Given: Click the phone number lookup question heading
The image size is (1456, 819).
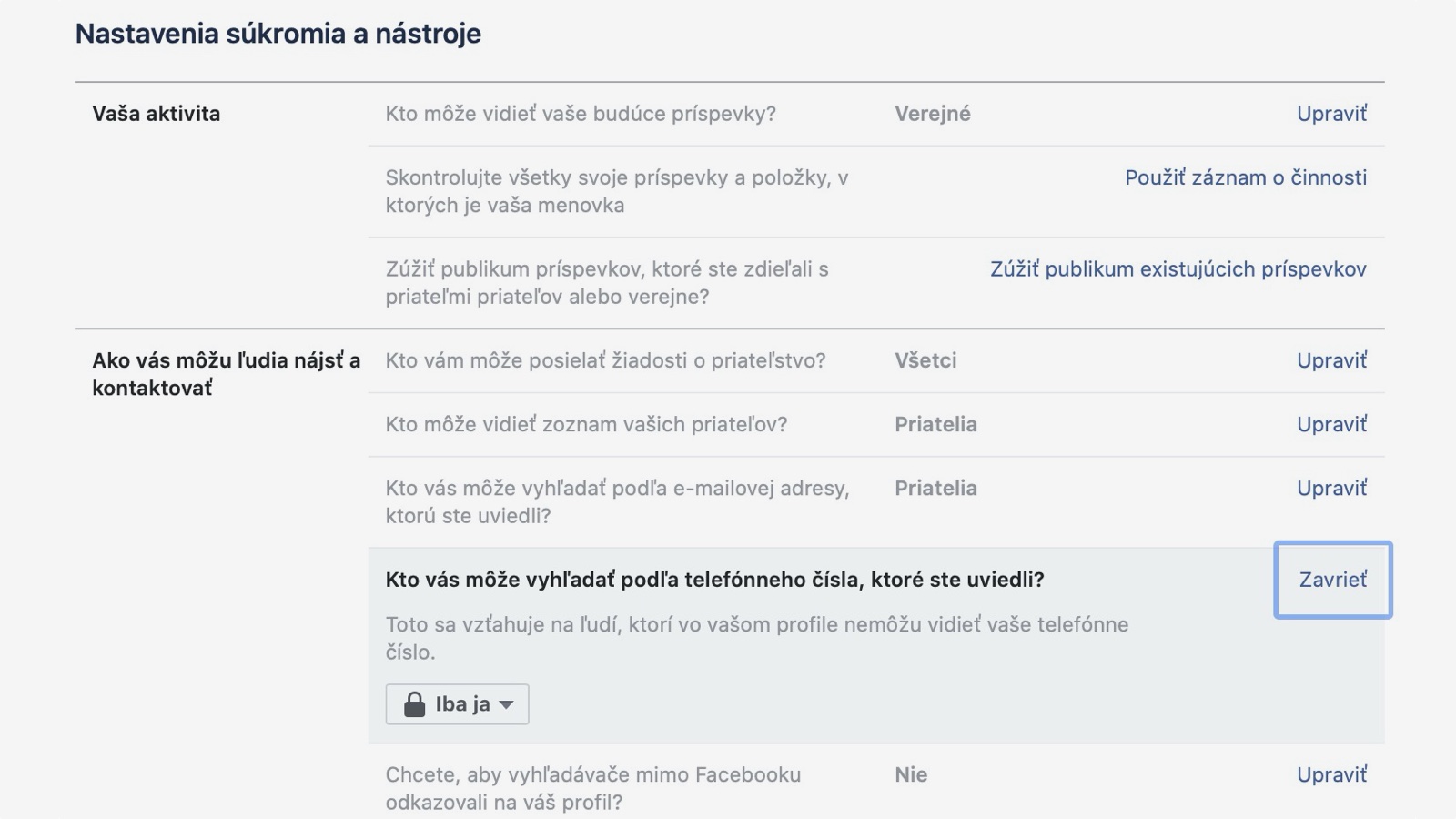Looking at the screenshot, I should pyautogui.click(x=714, y=580).
